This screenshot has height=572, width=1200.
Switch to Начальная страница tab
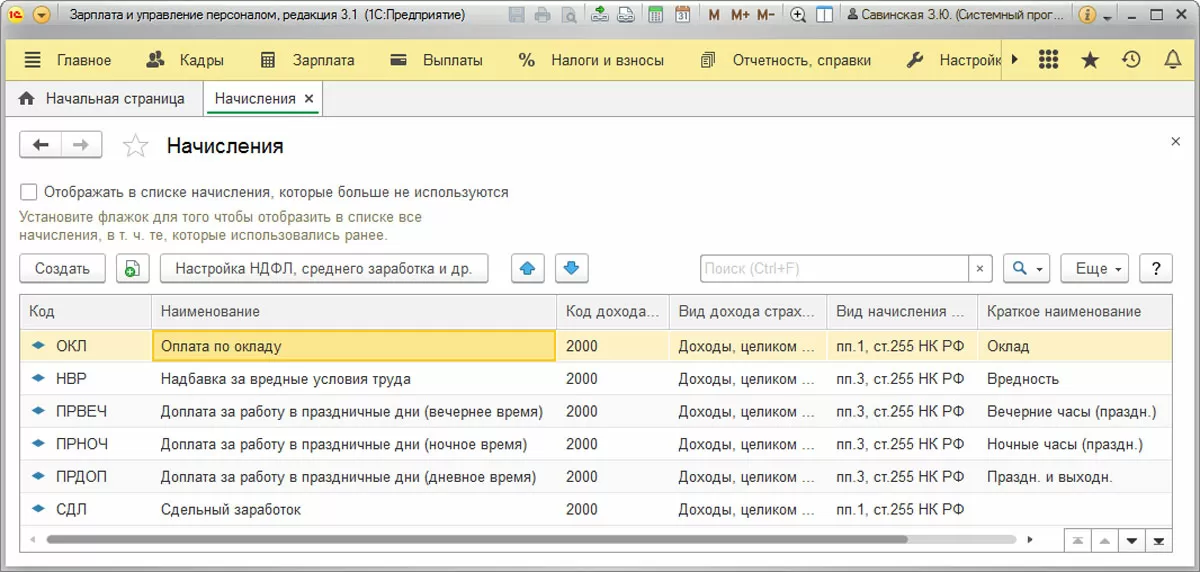point(102,99)
